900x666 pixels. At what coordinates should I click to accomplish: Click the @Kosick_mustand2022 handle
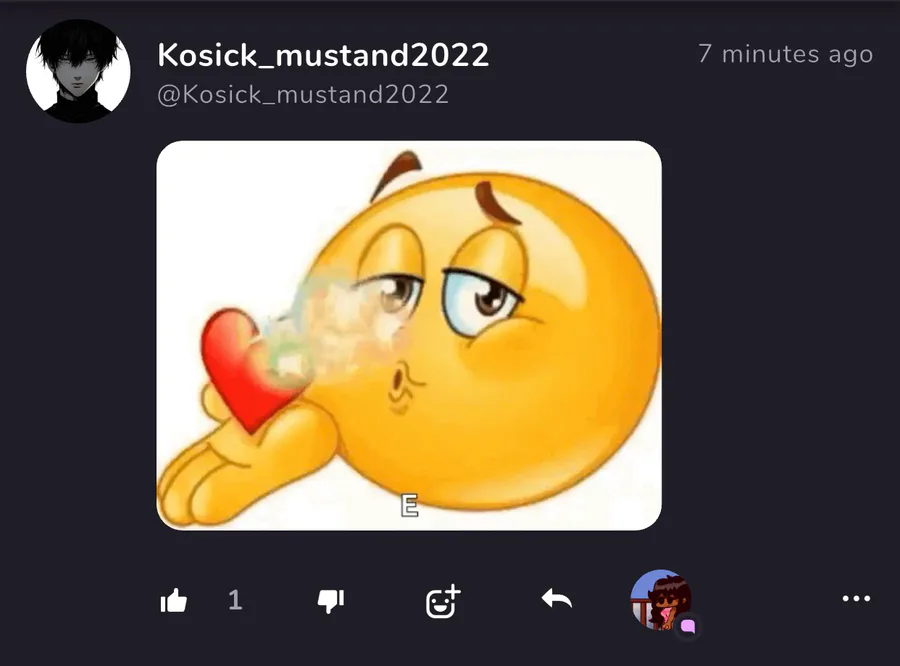302,94
